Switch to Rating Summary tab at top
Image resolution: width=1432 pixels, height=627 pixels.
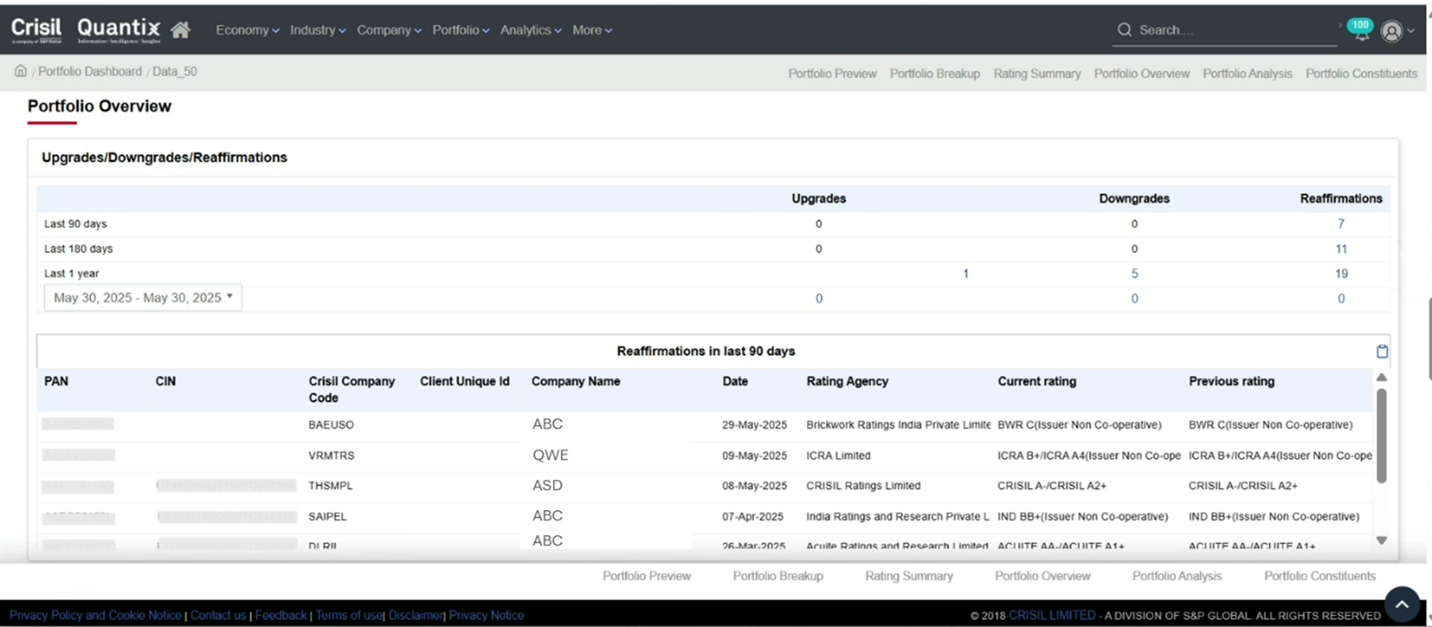1036,74
